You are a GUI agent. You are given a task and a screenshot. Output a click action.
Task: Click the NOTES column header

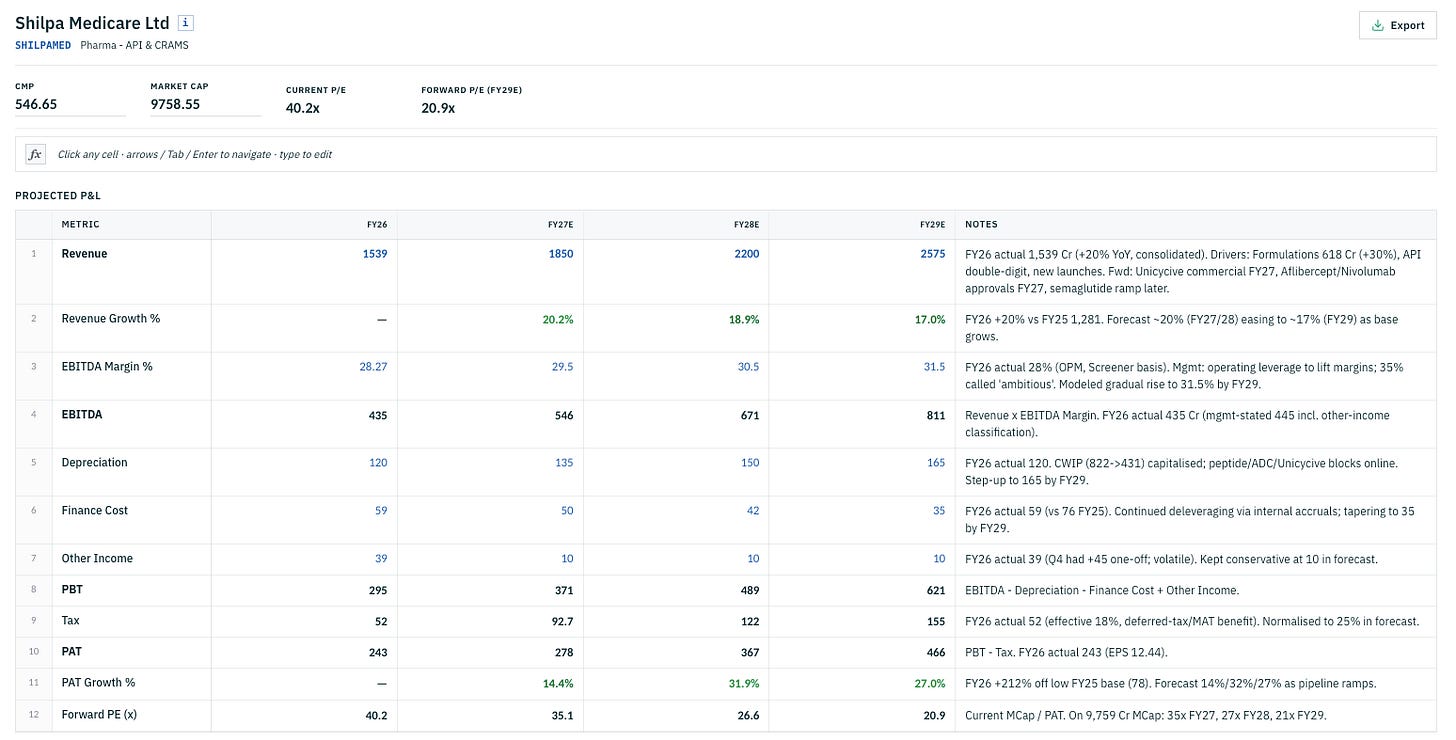(x=1196, y=225)
